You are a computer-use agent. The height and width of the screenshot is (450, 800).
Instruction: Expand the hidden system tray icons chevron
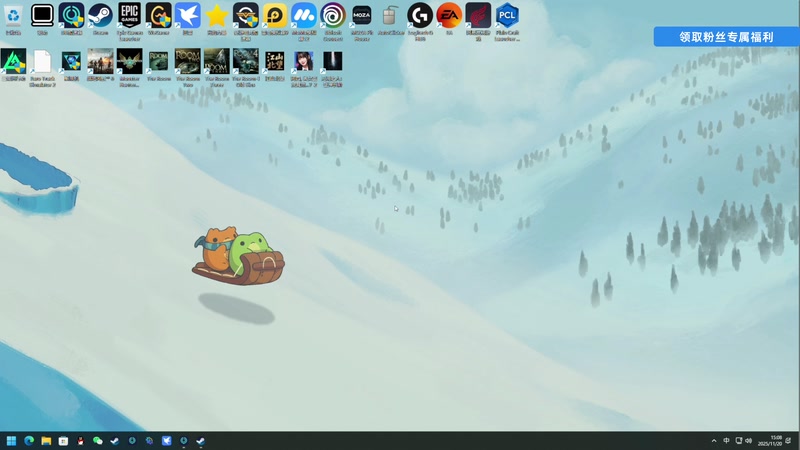point(714,441)
